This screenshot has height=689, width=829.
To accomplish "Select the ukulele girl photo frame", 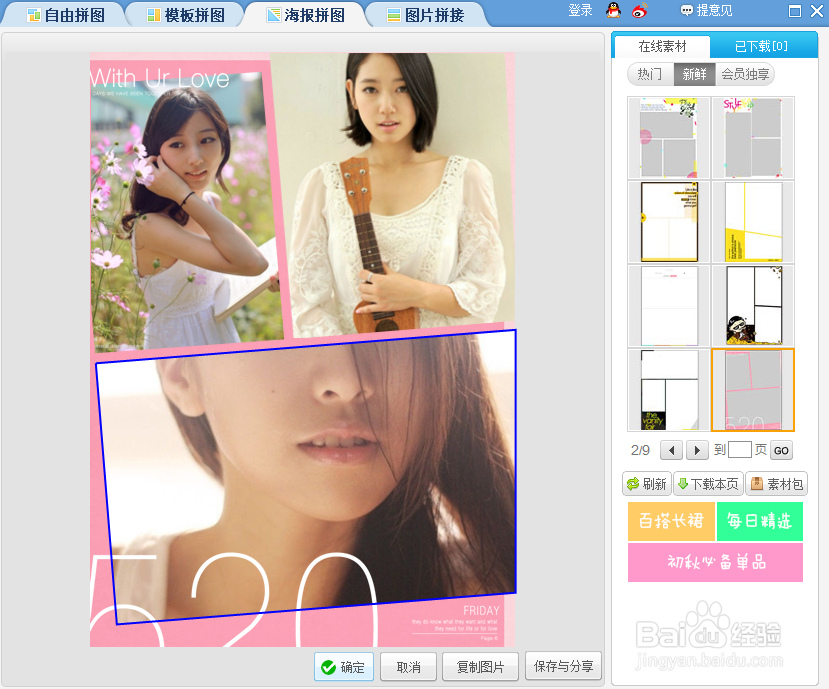I will 394,195.
